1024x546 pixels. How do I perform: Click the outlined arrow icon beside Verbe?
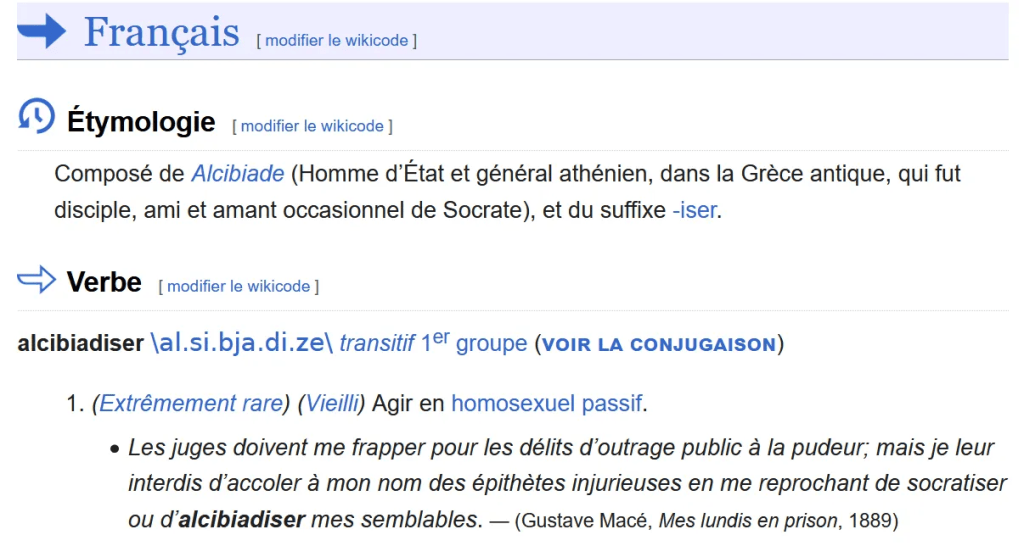pos(37,280)
